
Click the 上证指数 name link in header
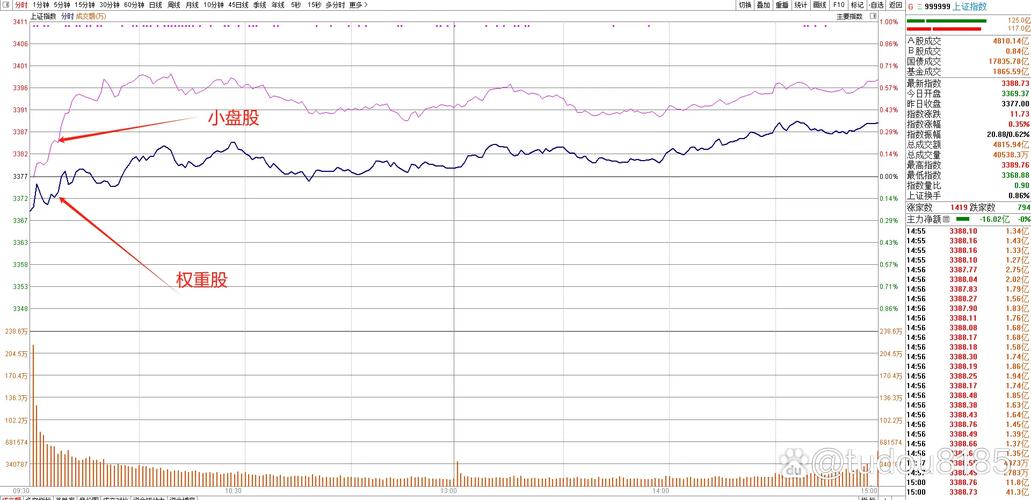tap(970, 6)
